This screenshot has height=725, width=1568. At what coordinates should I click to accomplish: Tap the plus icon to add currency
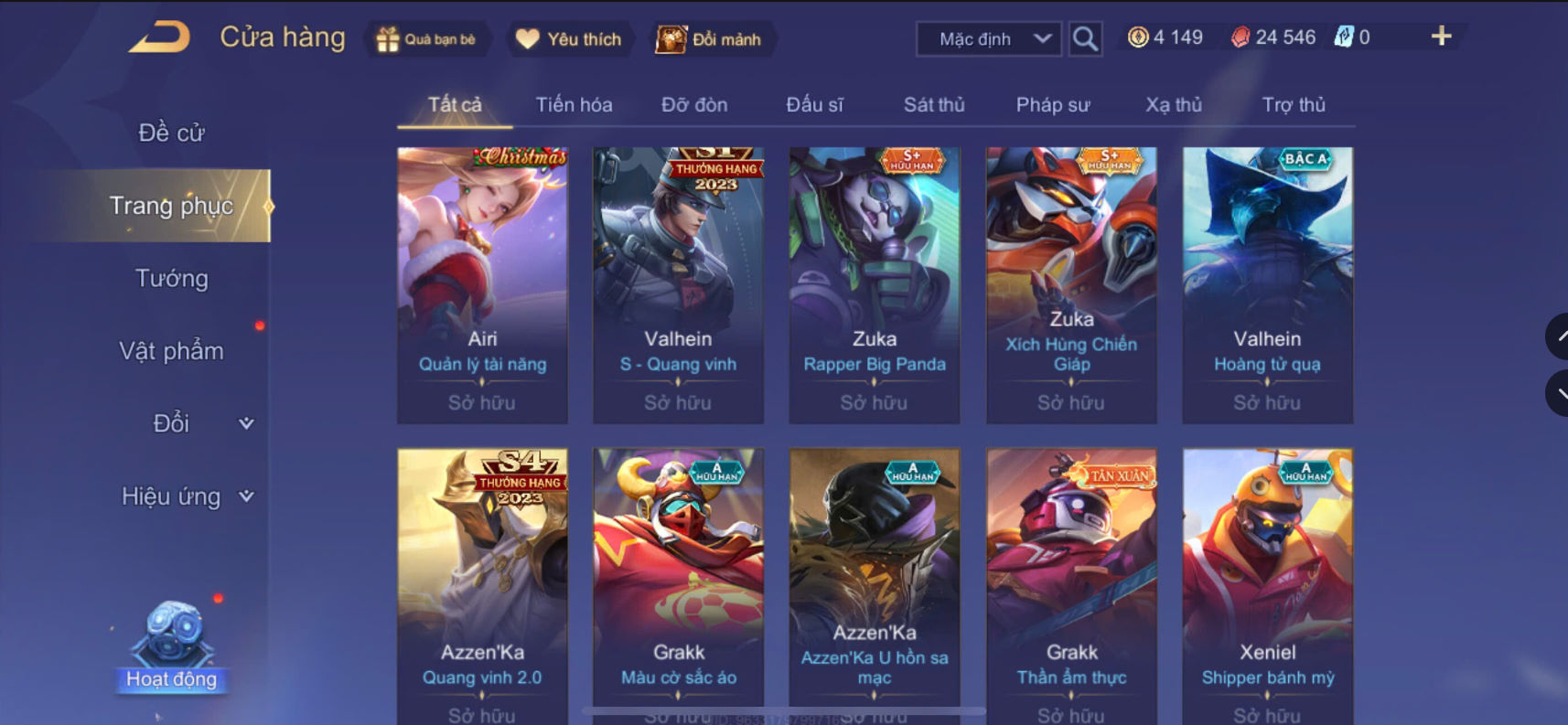coord(1441,36)
